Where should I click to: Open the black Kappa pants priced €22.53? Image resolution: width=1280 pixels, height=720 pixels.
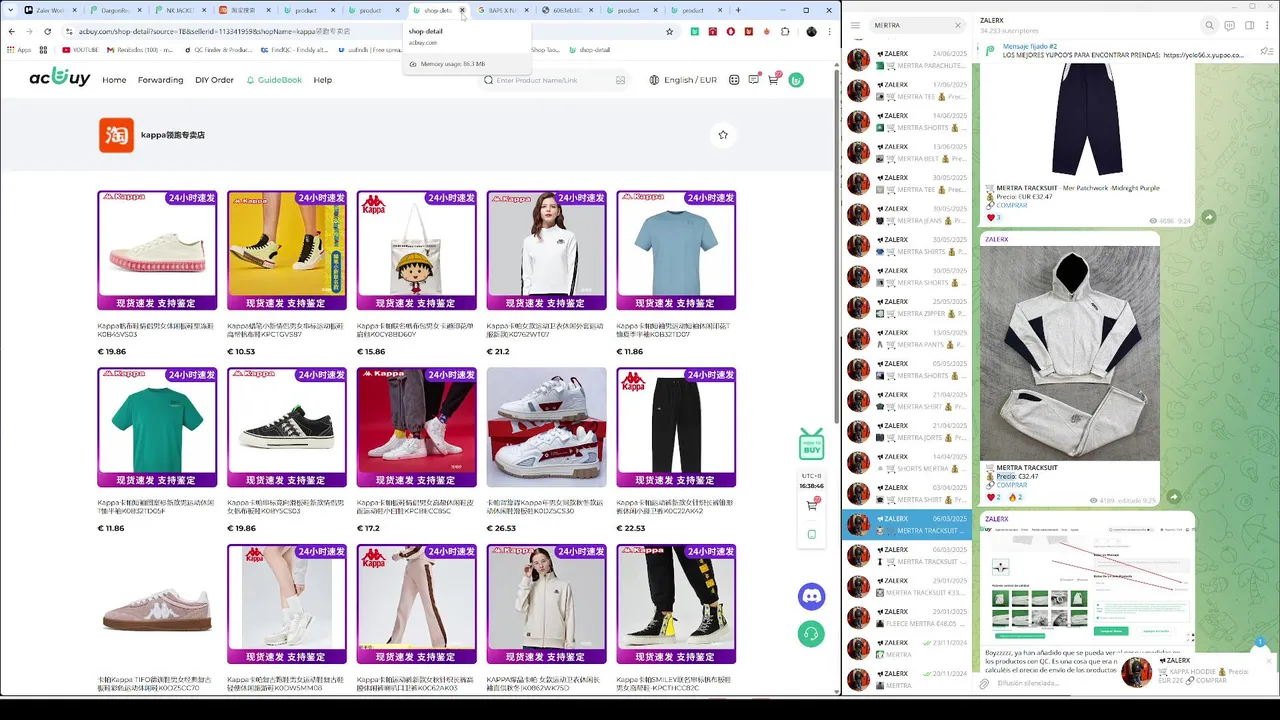pos(676,427)
